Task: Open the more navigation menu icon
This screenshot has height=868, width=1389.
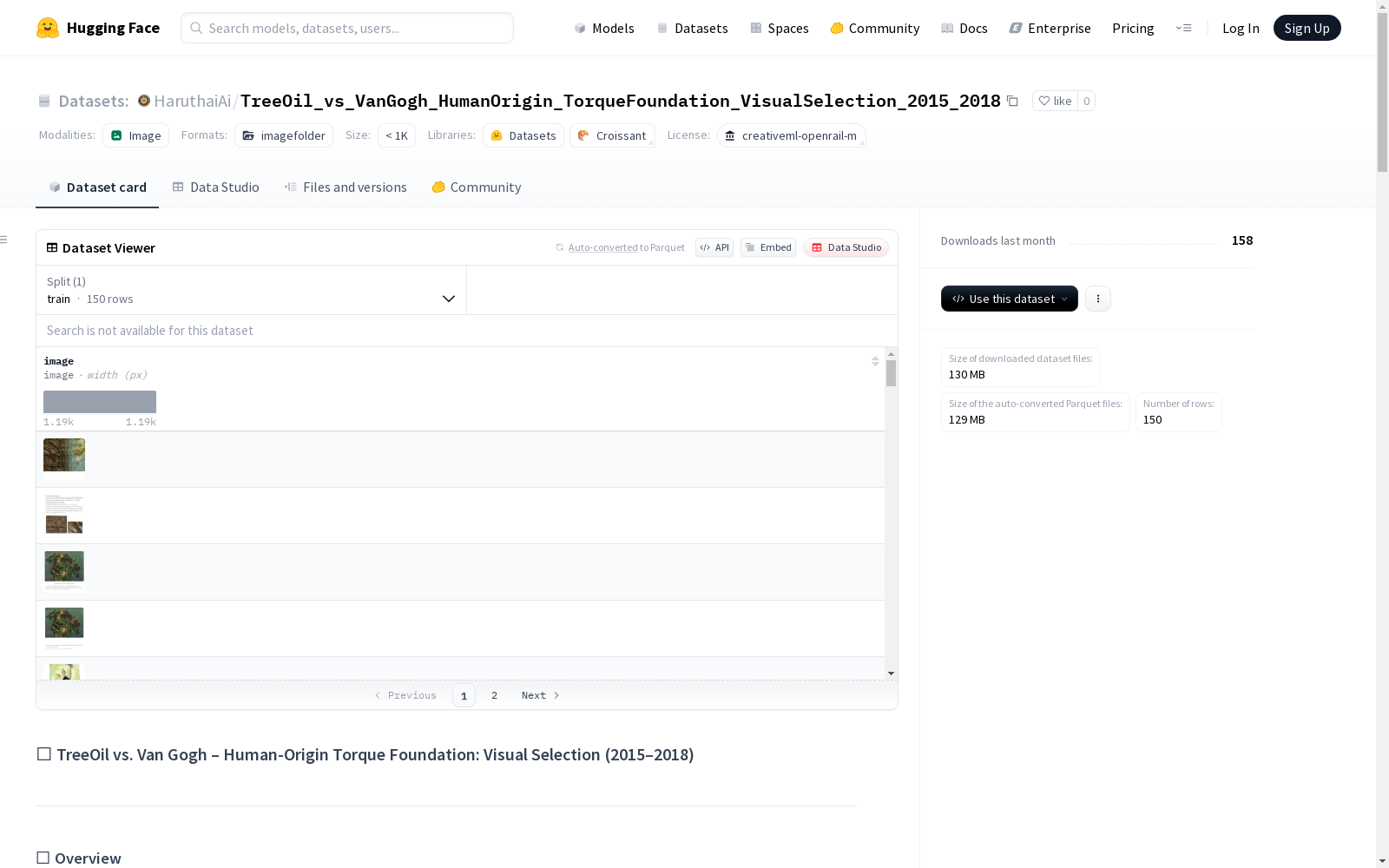Action: (x=1183, y=28)
